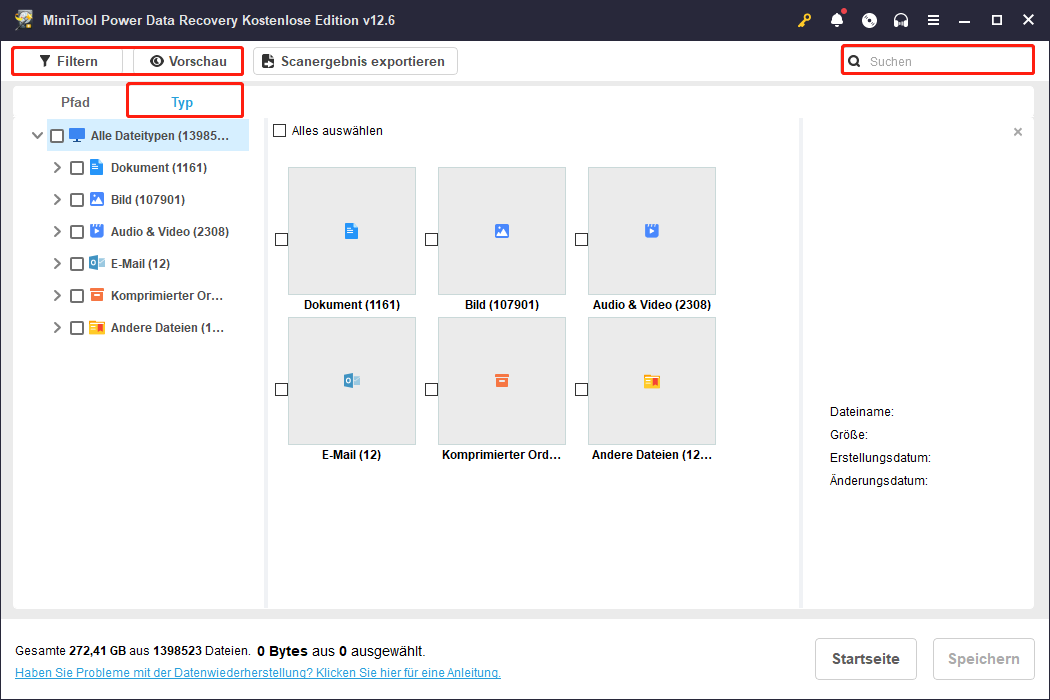Check the Alles auswählen checkbox
This screenshot has height=700, width=1050.
(280, 131)
